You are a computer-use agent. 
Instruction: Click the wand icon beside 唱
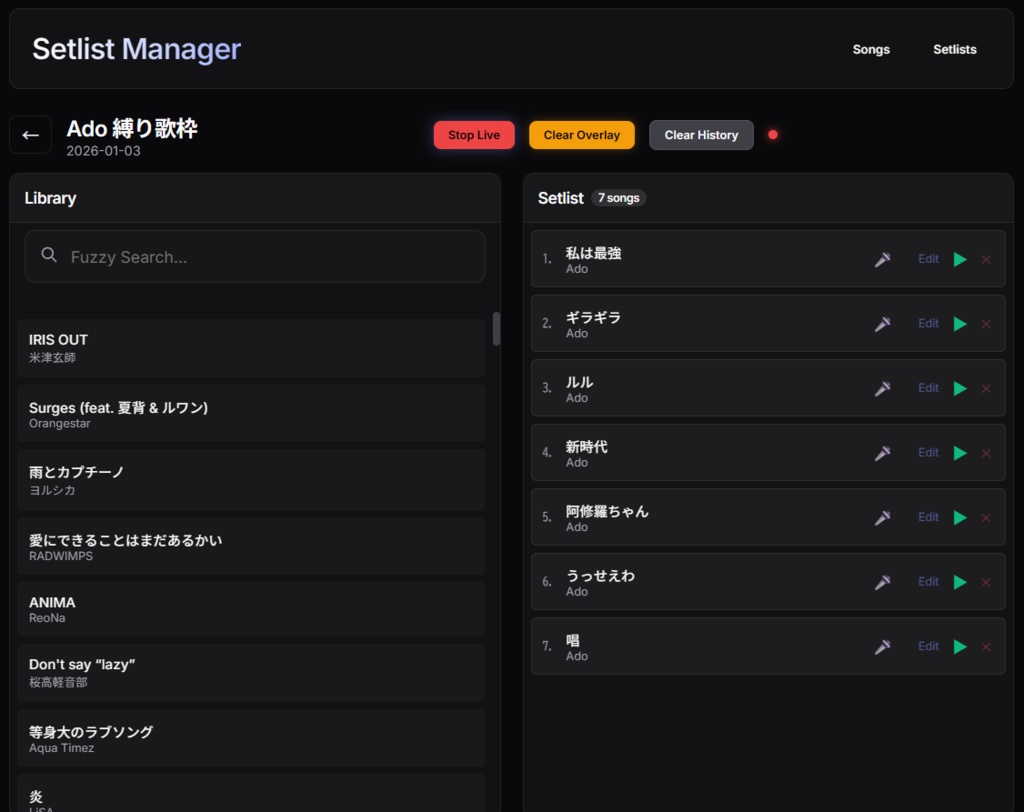883,646
